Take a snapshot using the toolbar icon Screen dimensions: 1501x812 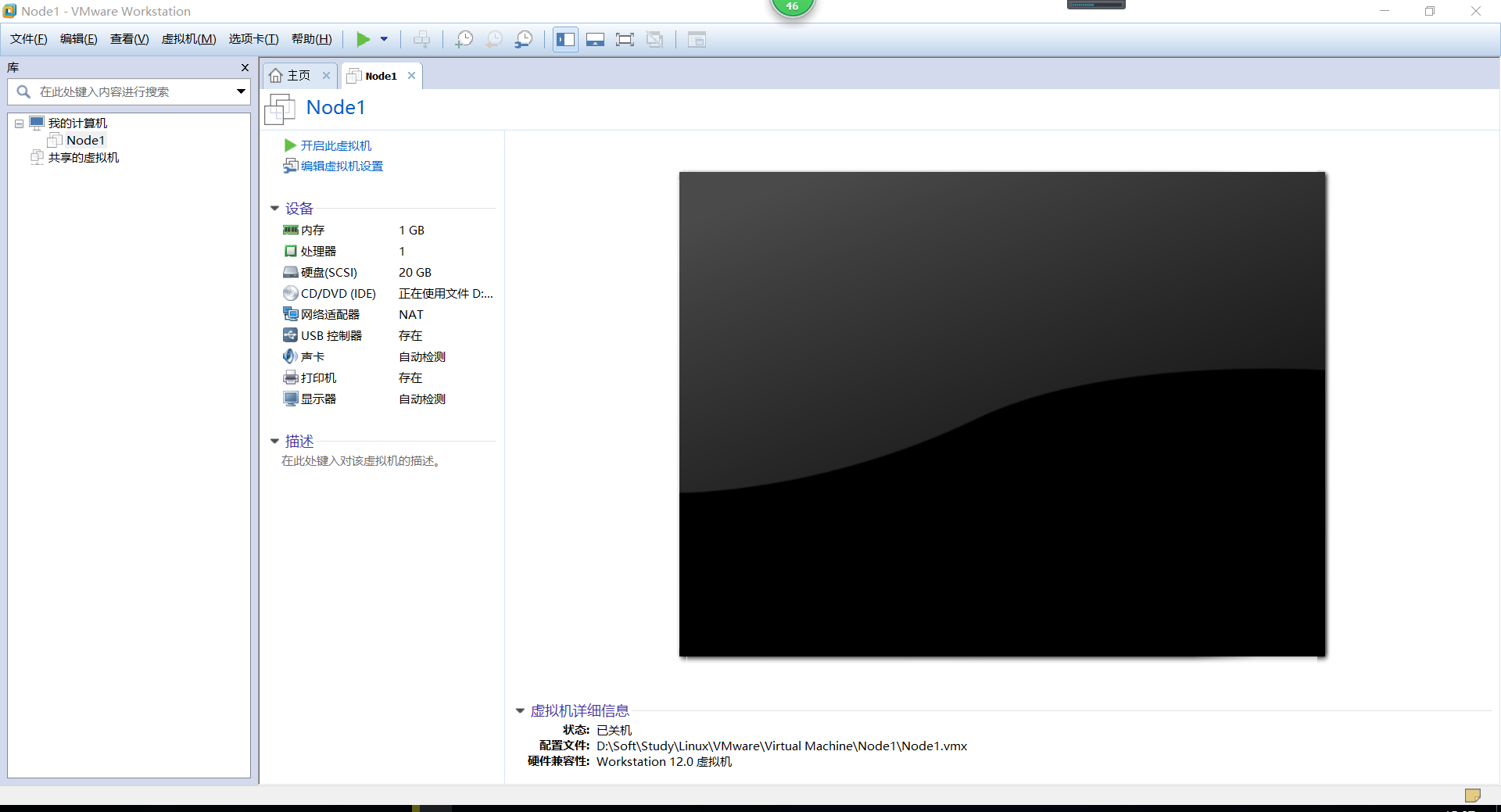pyautogui.click(x=464, y=39)
